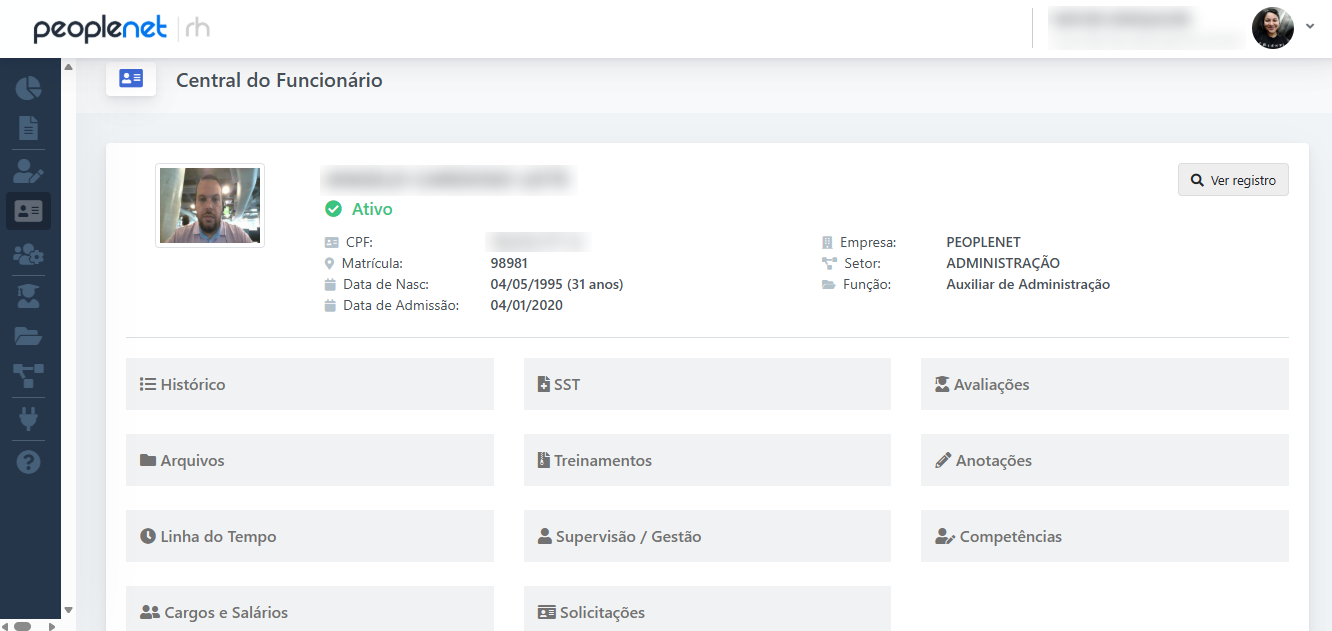1332x631 pixels.
Task: Open the folder sidebar icon
Action: pos(28,336)
